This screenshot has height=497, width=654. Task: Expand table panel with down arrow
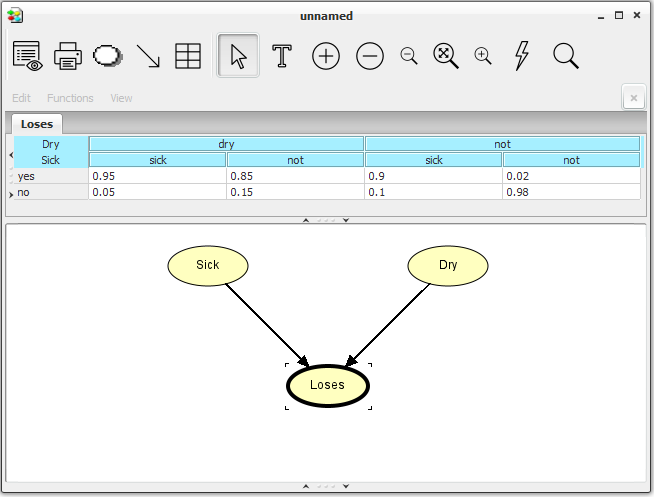coord(346,220)
